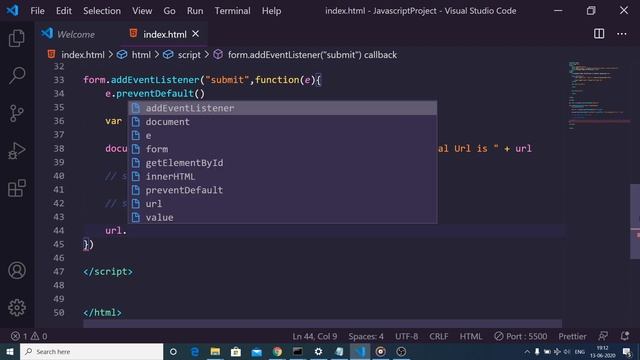Select getElementById suggestion
This screenshot has height=360, width=640.
click(x=282, y=163)
